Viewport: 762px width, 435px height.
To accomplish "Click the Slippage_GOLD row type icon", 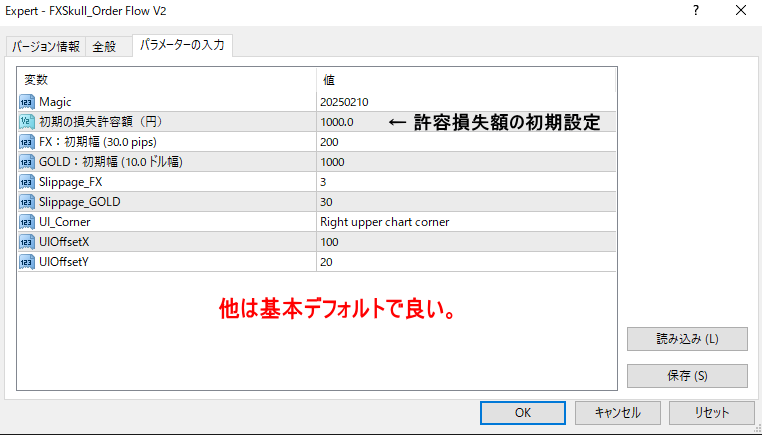I will pyautogui.click(x=27, y=201).
